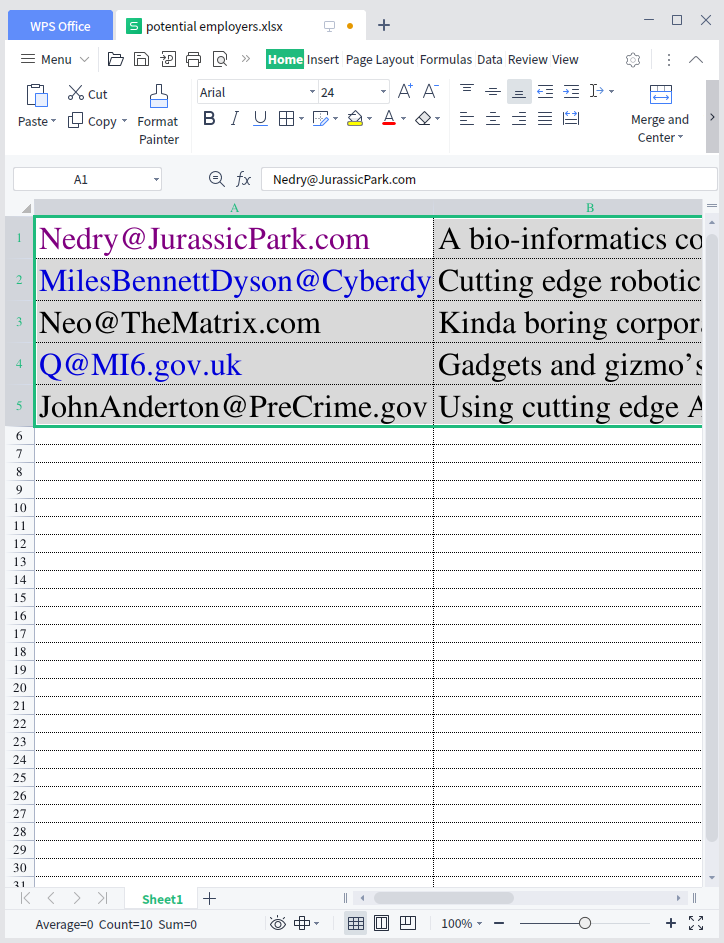
Task: Activate the Format Painter
Action: [x=158, y=114]
